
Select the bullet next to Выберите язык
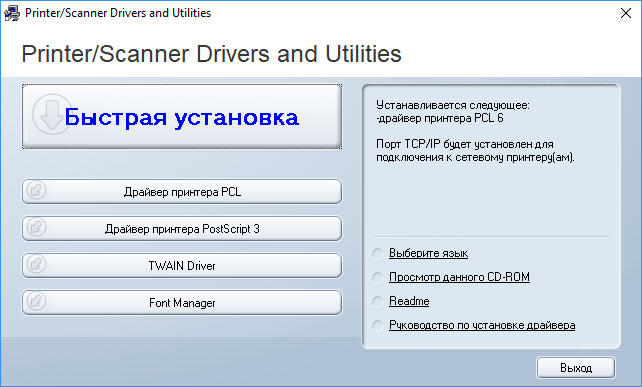point(378,253)
